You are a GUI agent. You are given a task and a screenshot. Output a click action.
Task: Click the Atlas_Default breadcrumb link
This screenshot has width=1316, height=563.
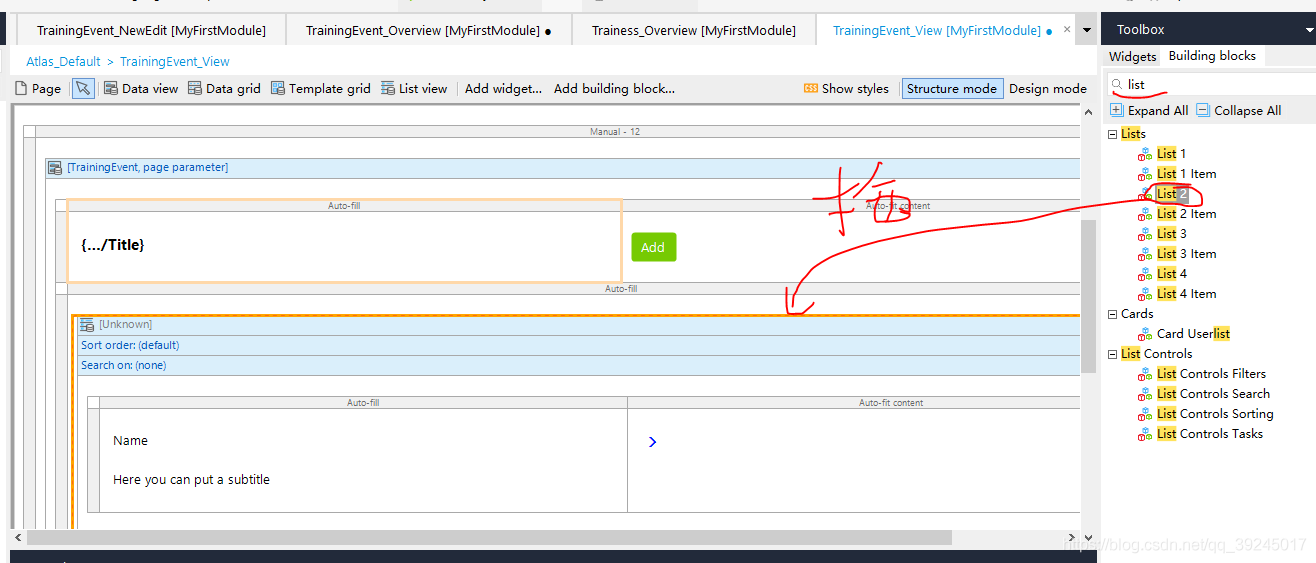[63, 61]
